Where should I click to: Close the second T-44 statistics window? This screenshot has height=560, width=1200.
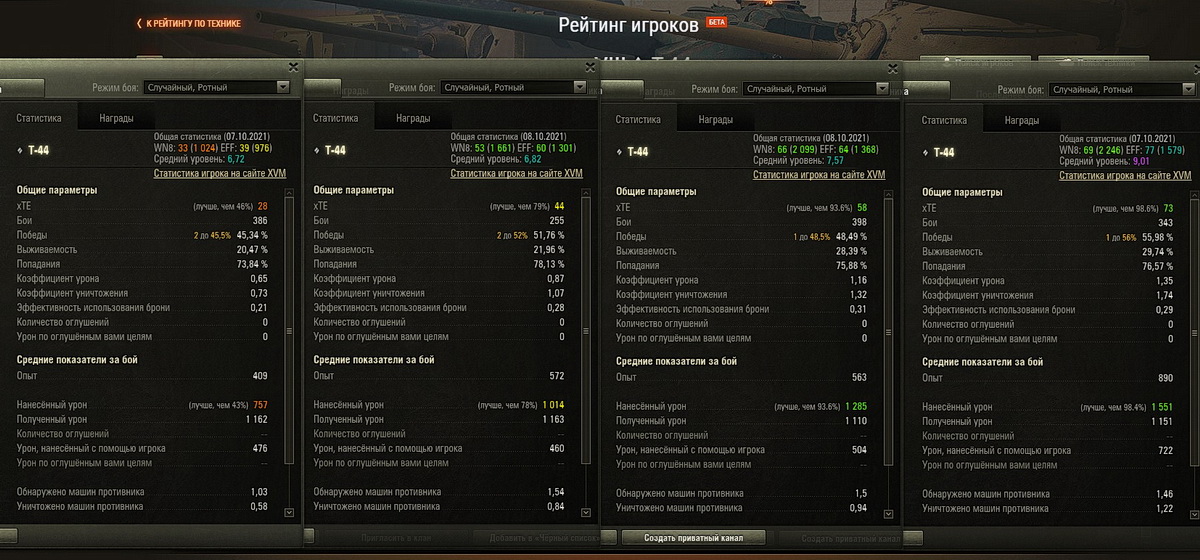589,67
